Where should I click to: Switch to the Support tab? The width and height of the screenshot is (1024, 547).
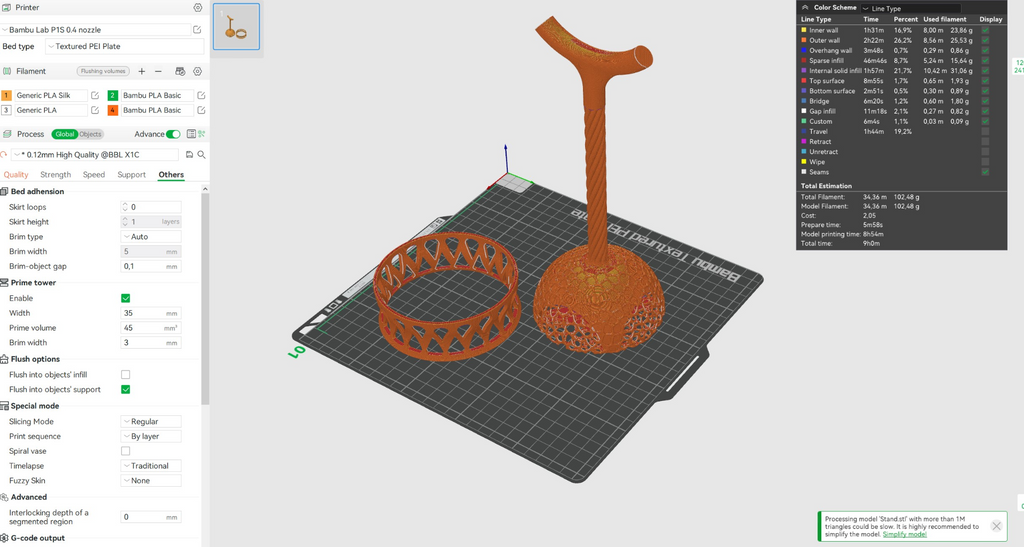point(131,175)
